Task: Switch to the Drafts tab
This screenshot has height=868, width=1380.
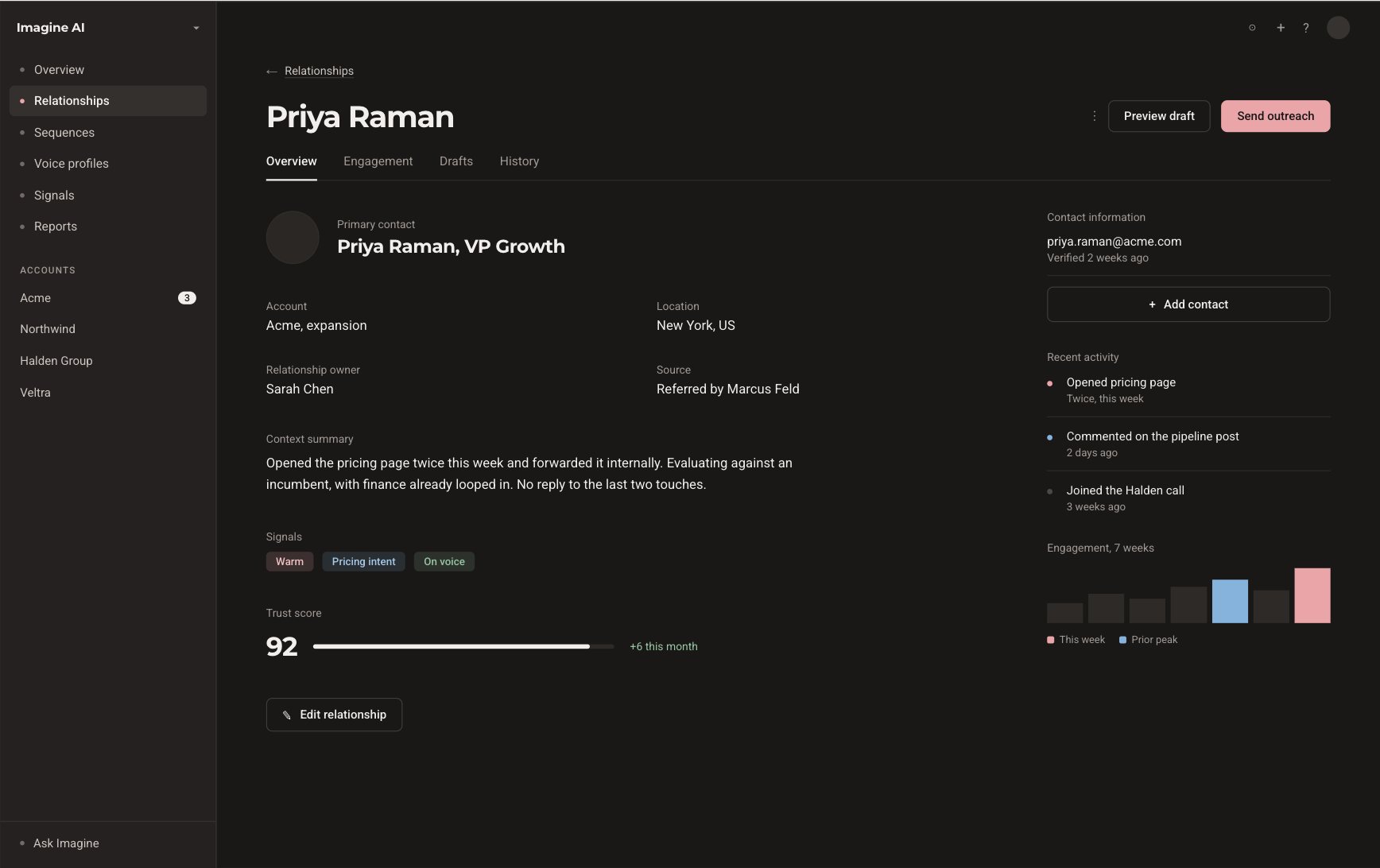Action: point(456,161)
